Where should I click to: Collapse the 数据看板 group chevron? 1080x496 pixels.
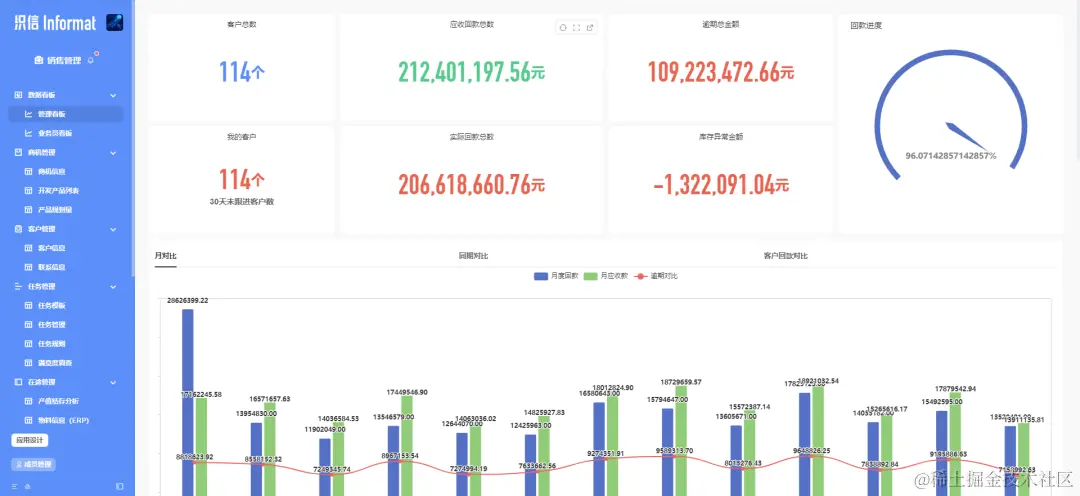coord(113,95)
